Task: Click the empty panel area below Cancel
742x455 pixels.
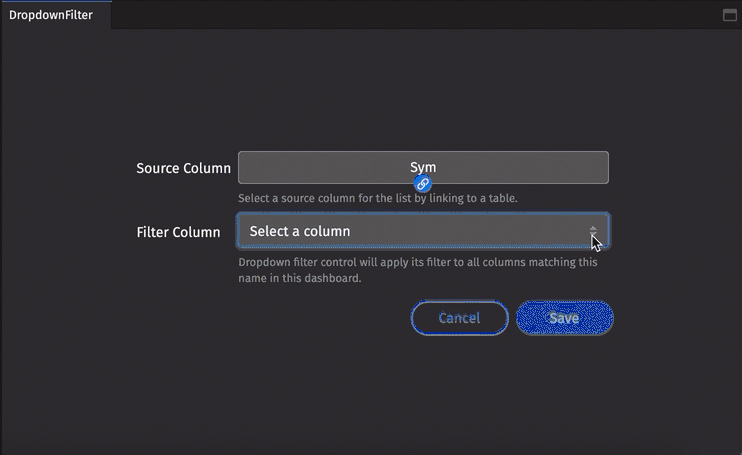Action: coord(459,390)
